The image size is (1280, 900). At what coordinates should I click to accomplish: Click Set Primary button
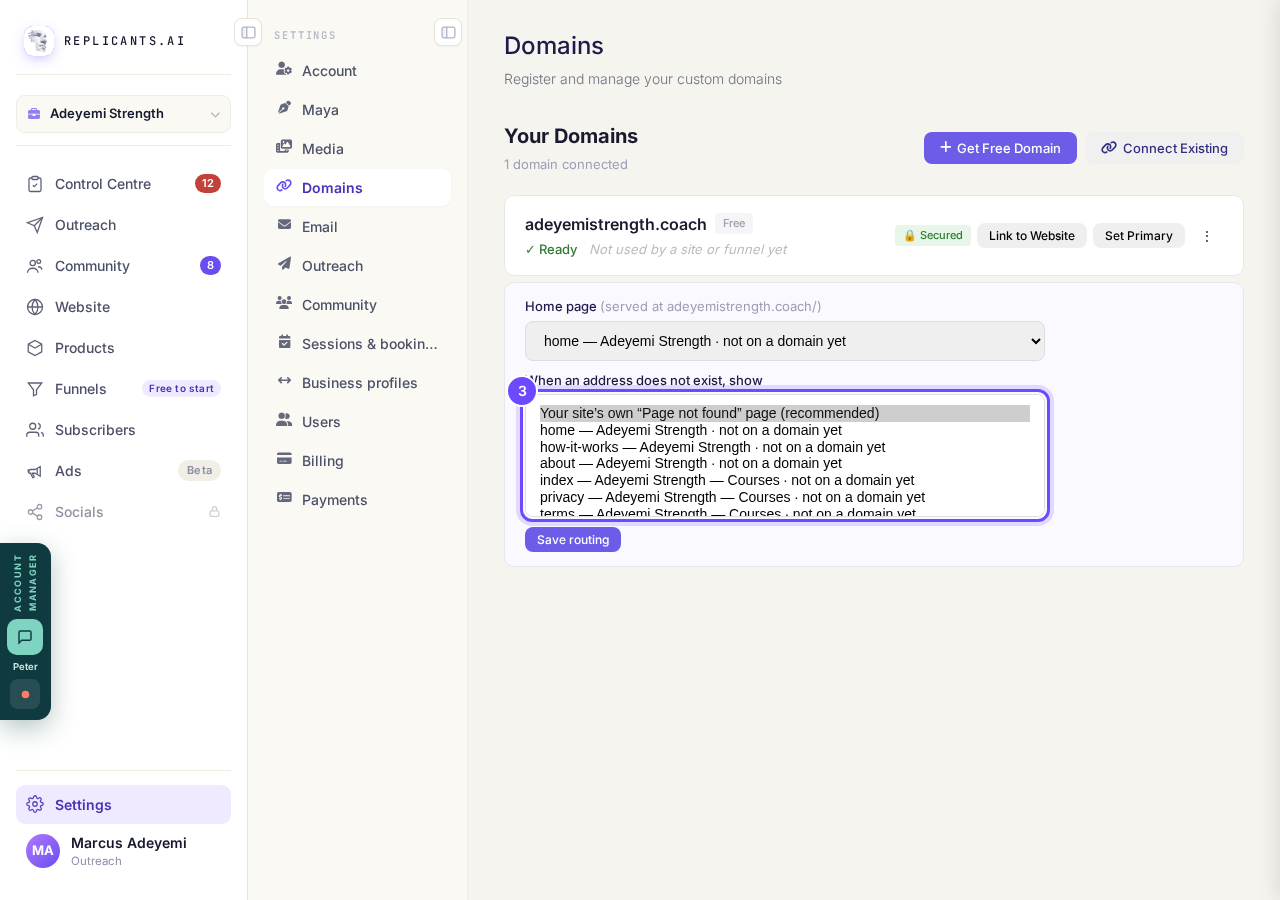pos(1139,236)
